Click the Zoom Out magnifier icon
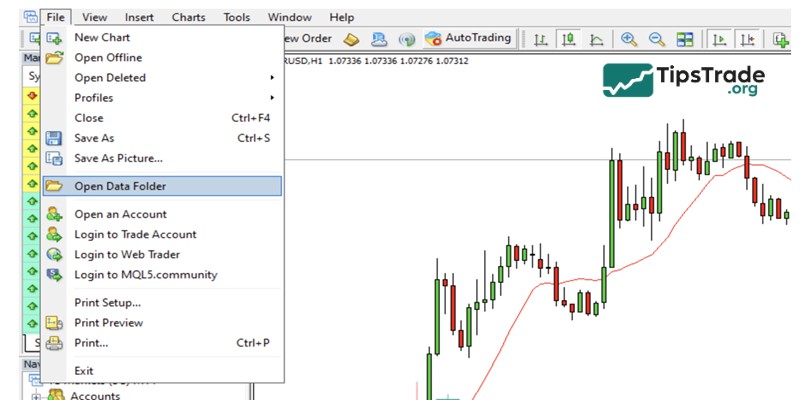 coord(657,39)
